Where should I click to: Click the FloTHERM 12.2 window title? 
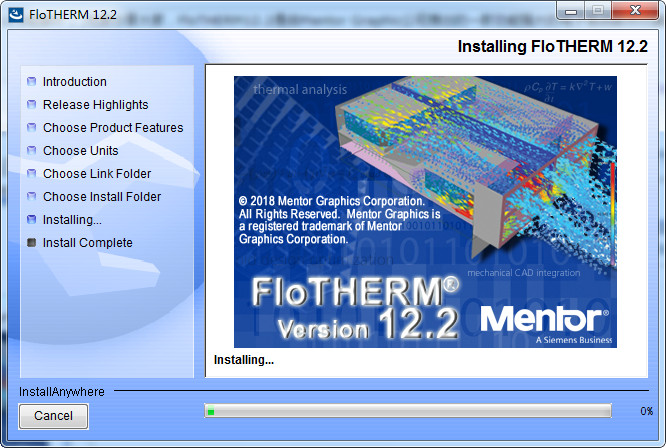(x=73, y=14)
